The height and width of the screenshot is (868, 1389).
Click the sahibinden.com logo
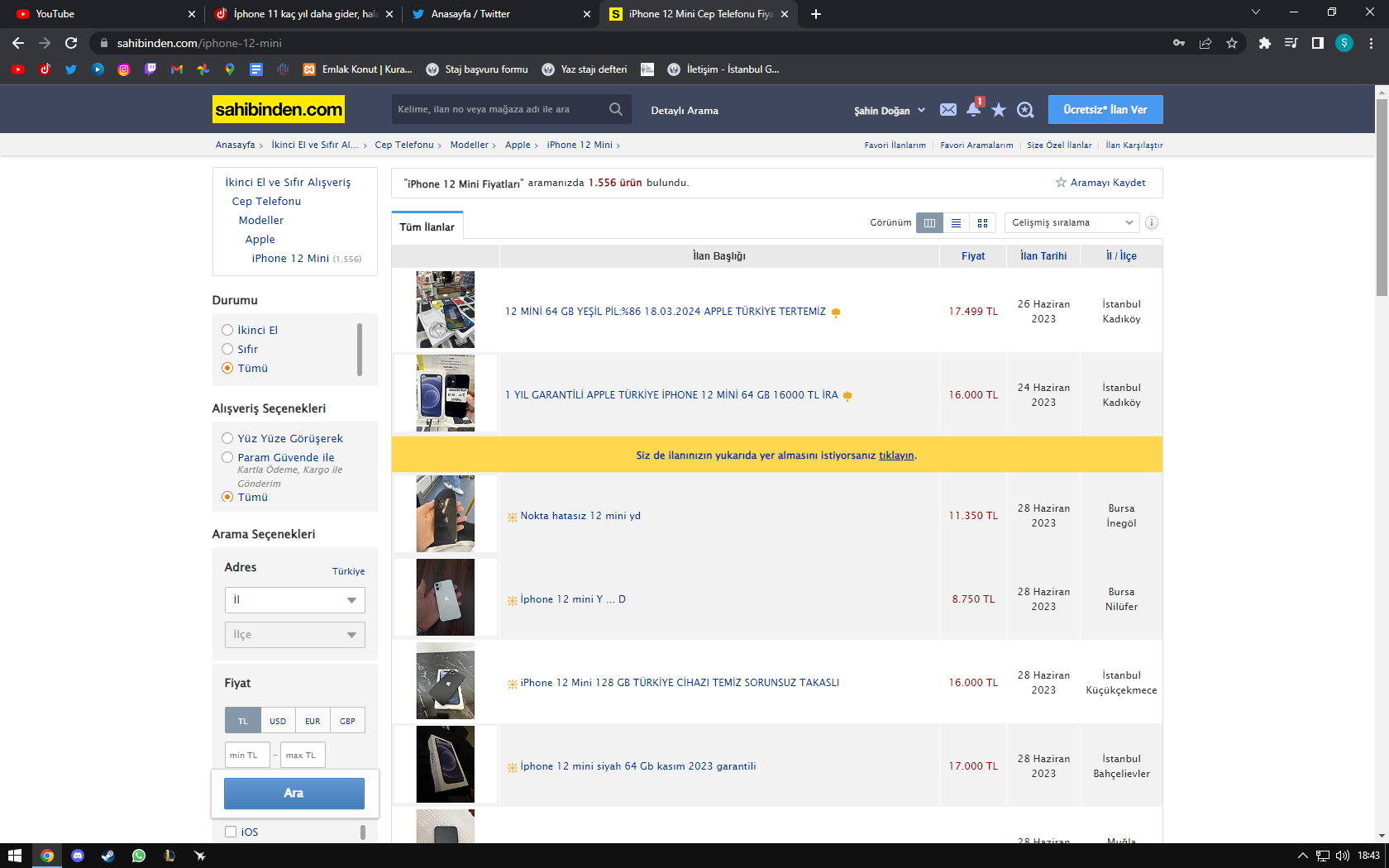(279, 109)
